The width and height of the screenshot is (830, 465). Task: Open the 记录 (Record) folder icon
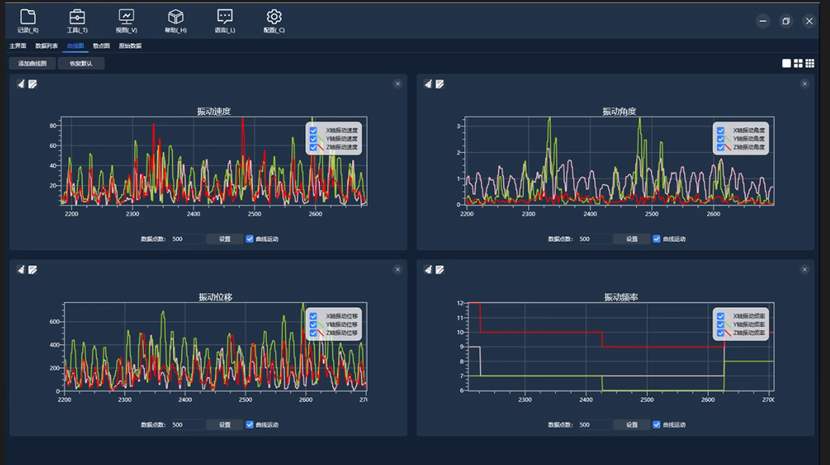pos(28,17)
